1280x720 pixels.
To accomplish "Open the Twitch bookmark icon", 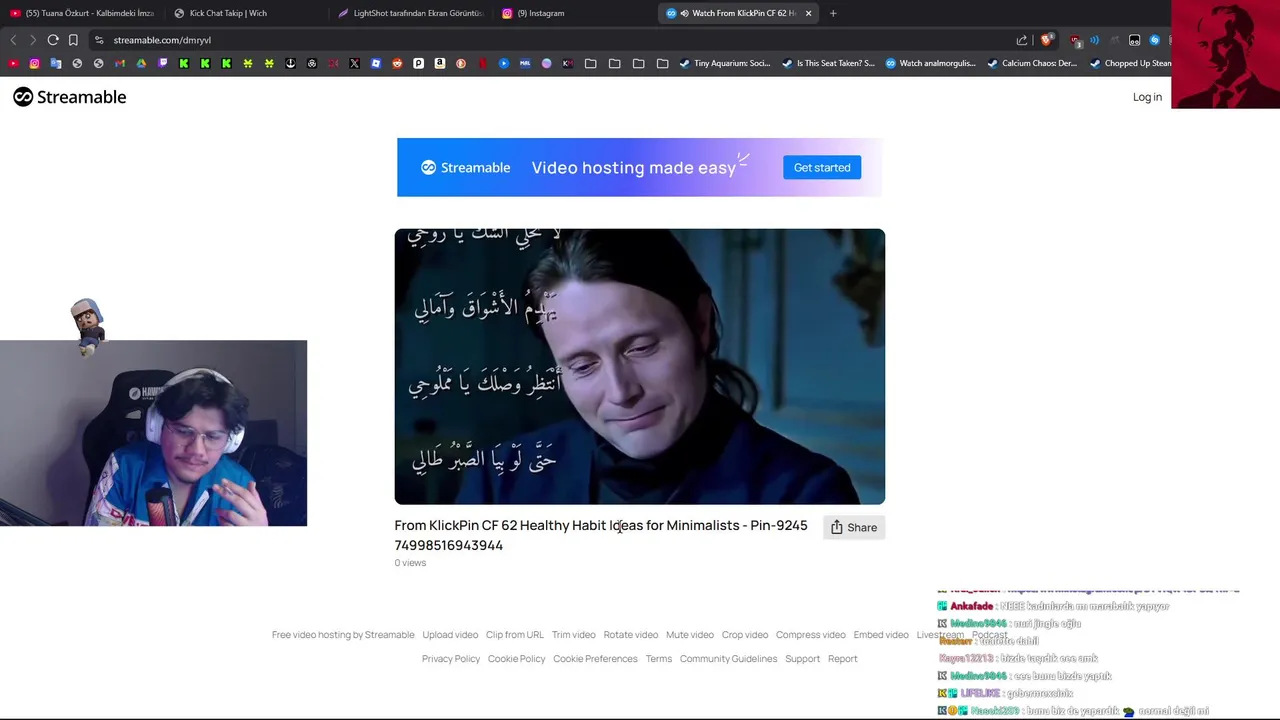I will click(x=163, y=63).
